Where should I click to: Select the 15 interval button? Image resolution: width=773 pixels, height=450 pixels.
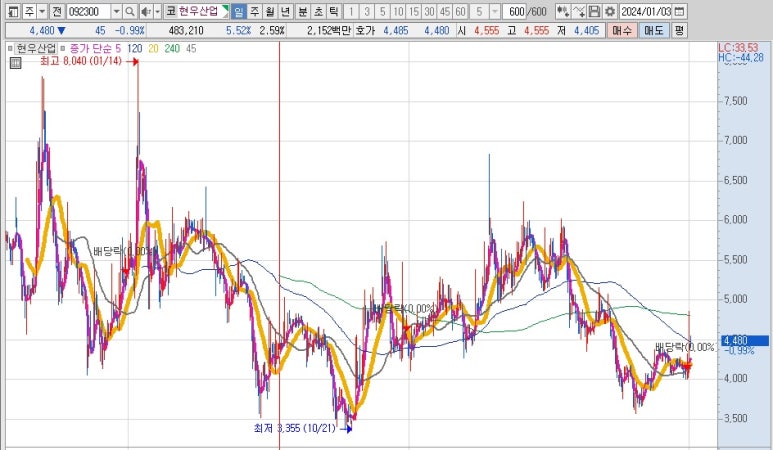pos(414,11)
